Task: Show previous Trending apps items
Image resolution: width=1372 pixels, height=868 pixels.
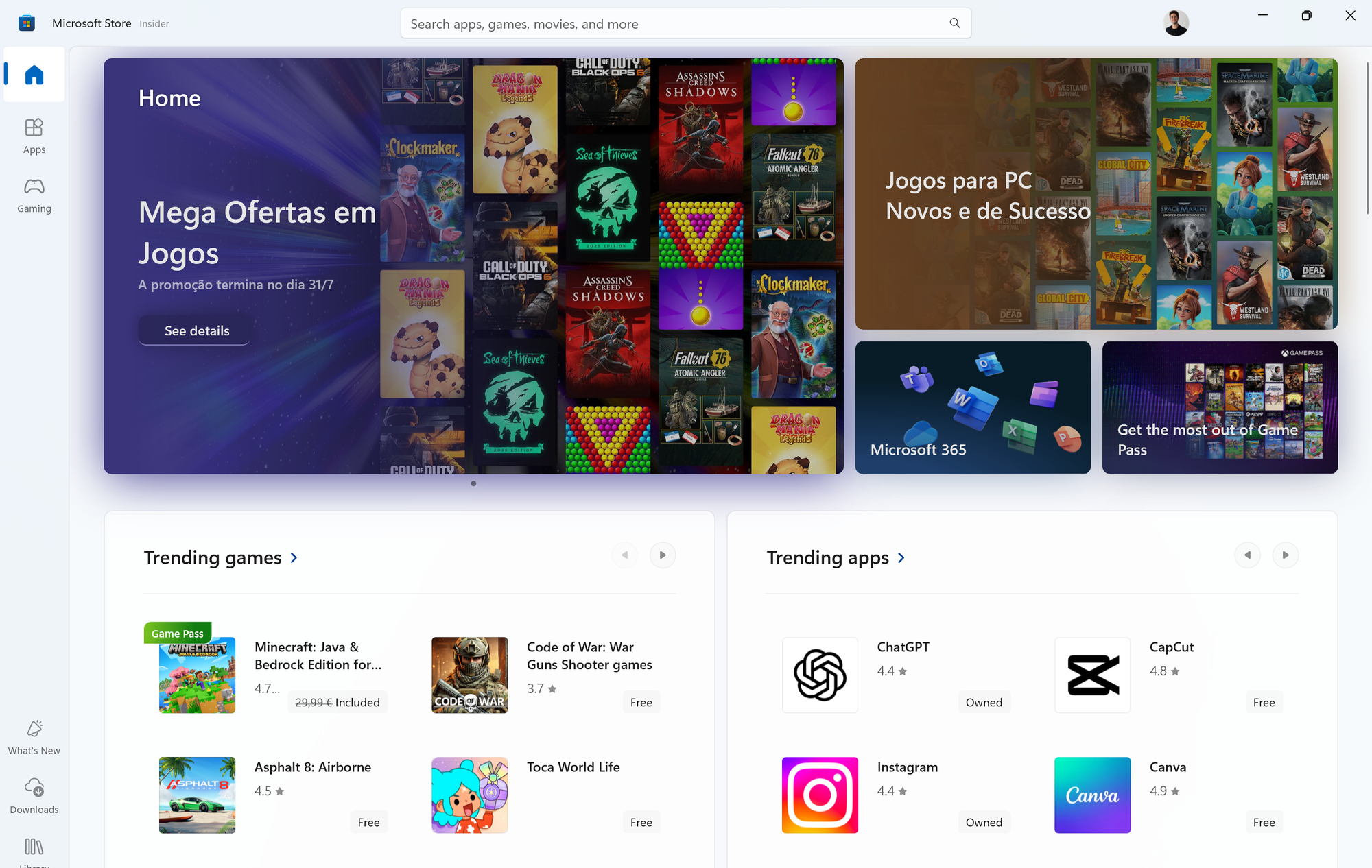Action: [x=1248, y=555]
